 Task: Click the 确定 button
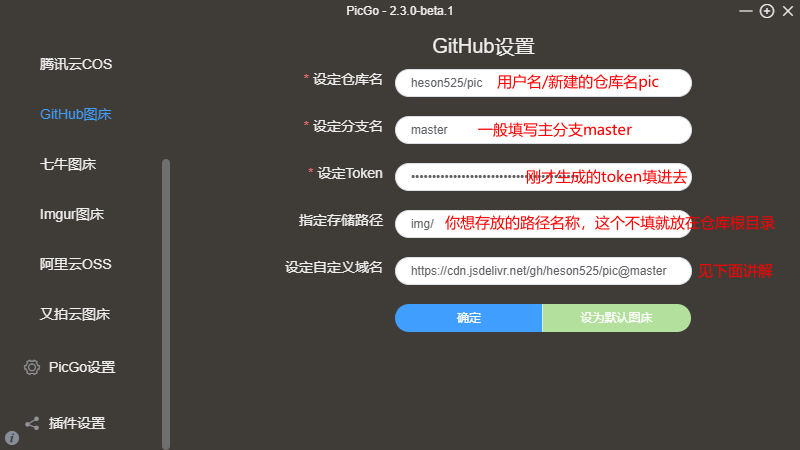point(468,318)
